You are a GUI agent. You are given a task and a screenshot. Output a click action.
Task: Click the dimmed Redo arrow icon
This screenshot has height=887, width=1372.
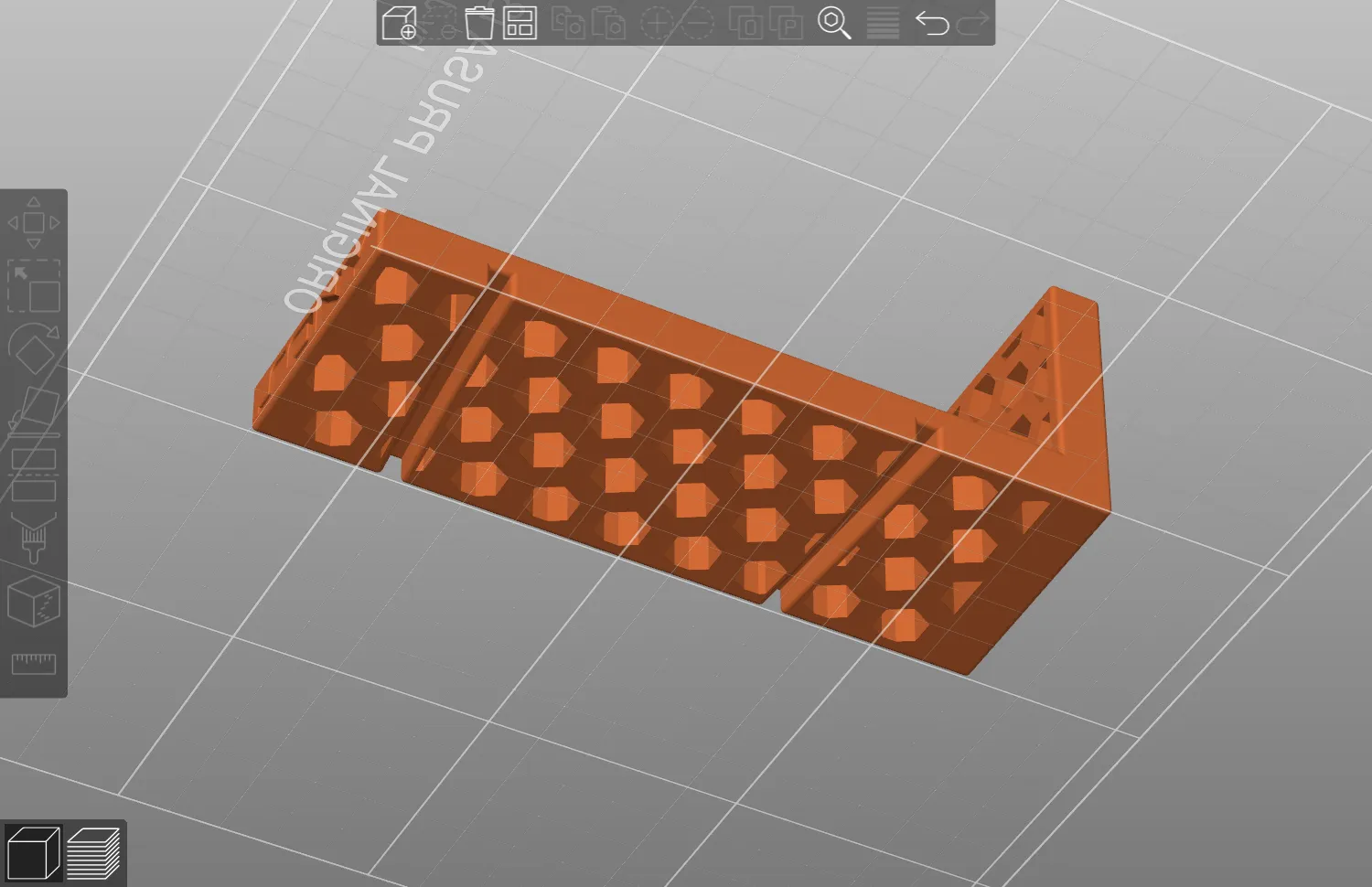tap(972, 22)
